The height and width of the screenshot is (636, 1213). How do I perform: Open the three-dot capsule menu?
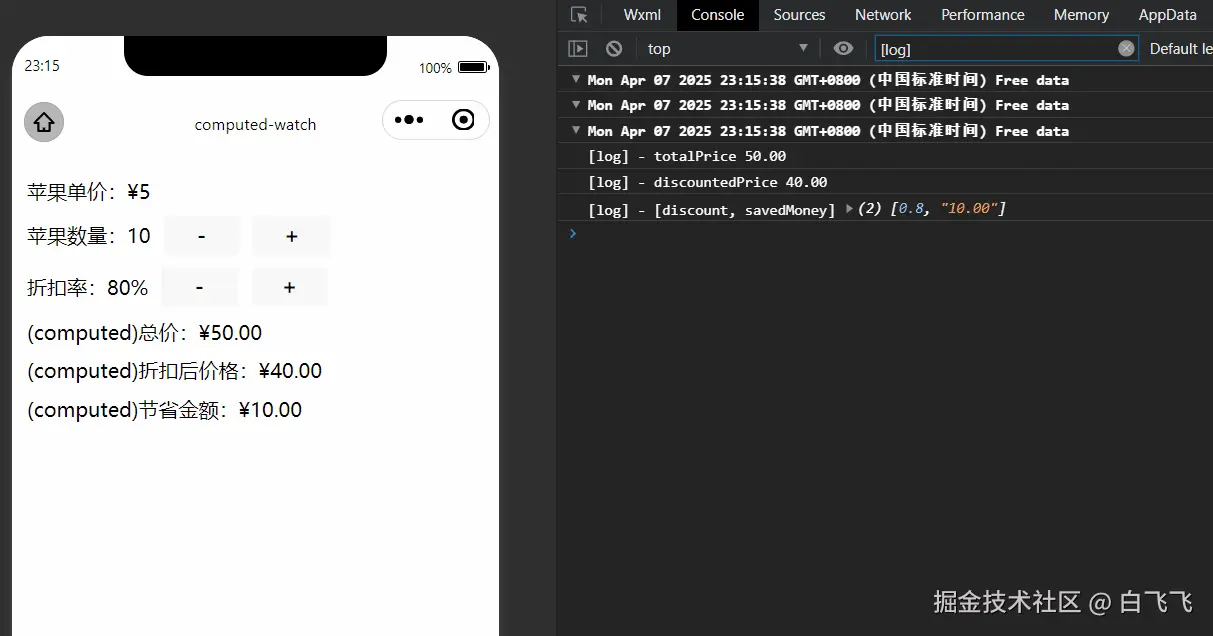(409, 120)
